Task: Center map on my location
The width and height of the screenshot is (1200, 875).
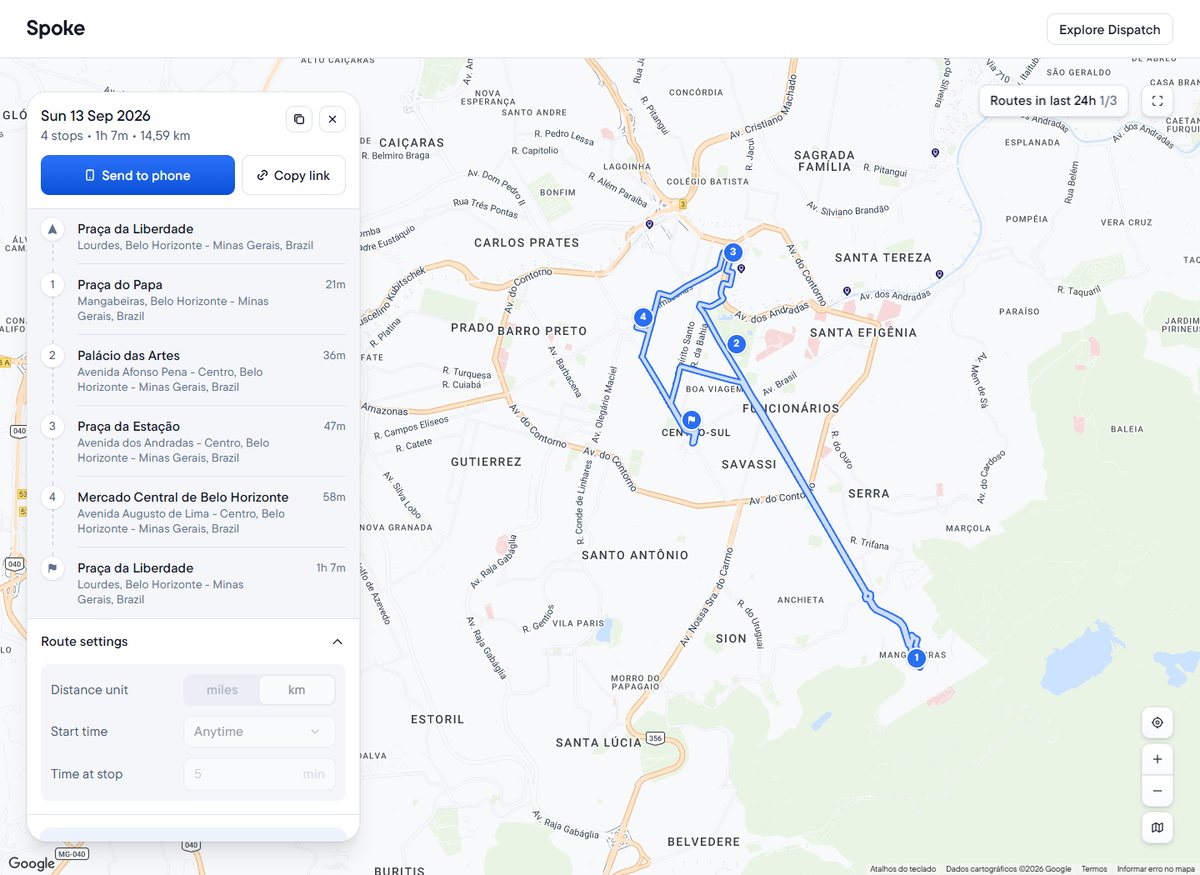Action: pos(1157,722)
